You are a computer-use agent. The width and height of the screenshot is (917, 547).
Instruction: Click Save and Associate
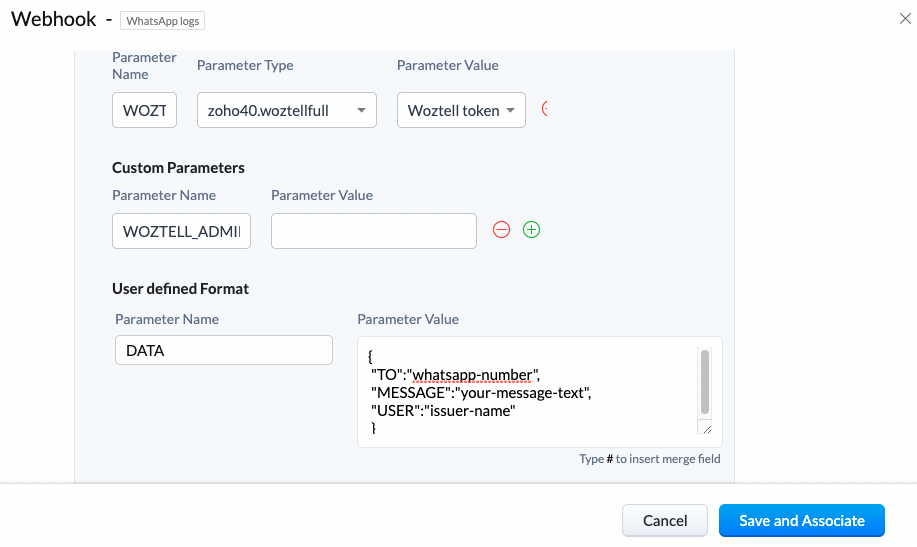(801, 520)
